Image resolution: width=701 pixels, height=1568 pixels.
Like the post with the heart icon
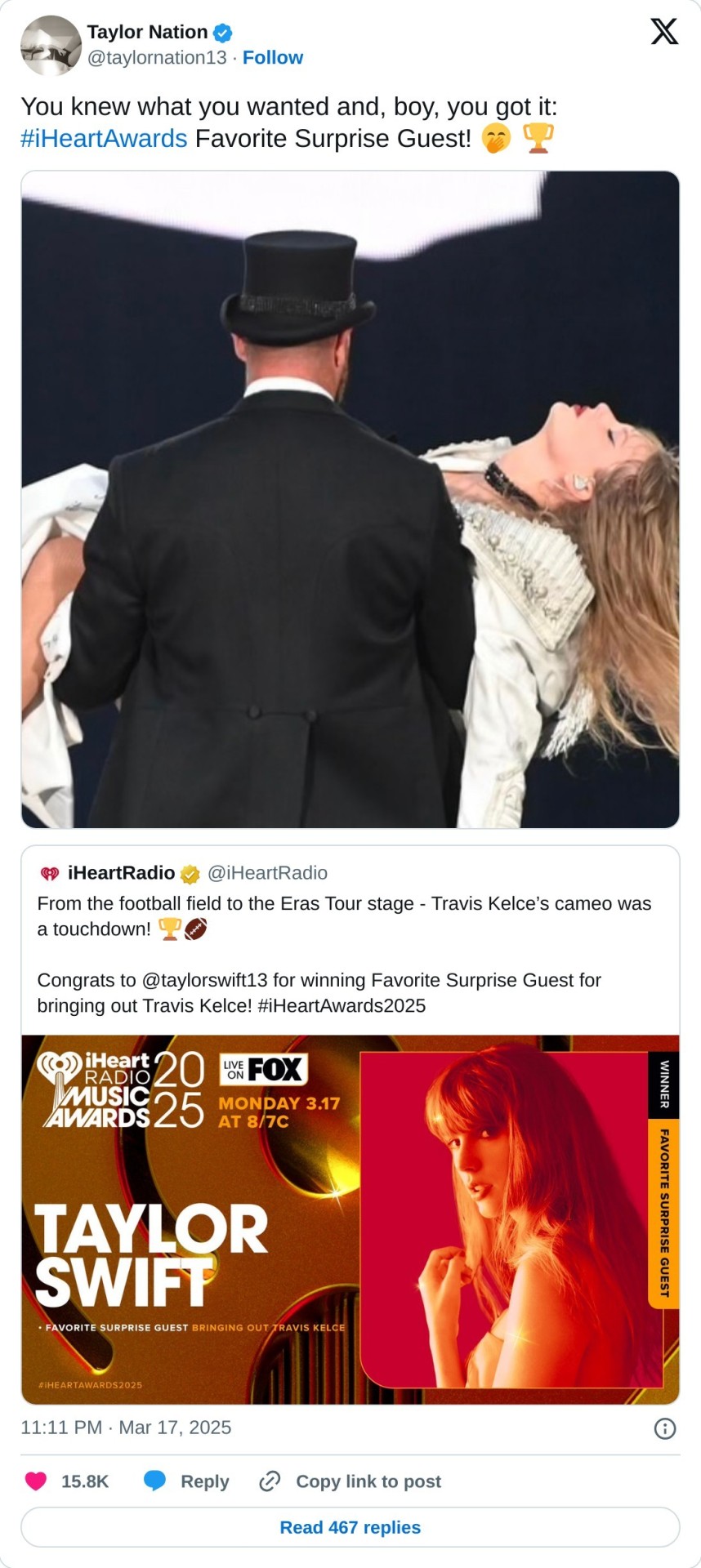coord(36,1481)
